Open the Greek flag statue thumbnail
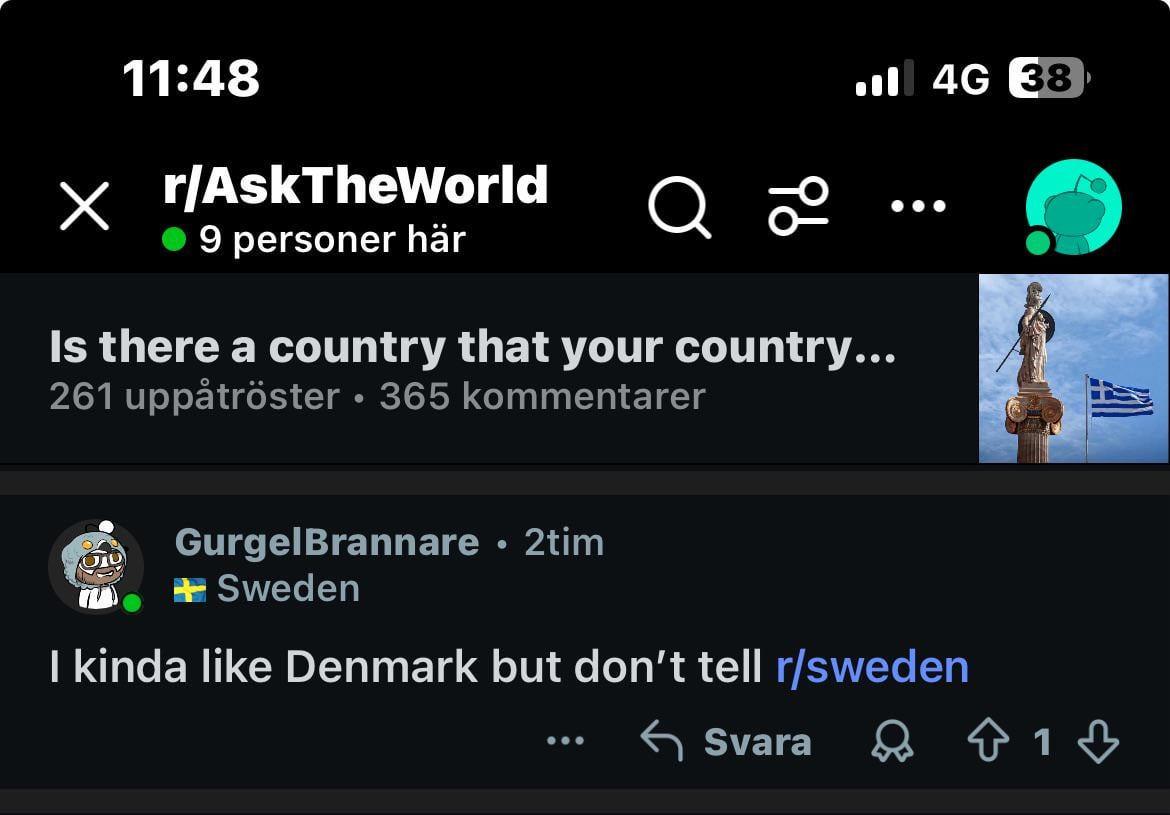1170x815 pixels. pos(1073,368)
